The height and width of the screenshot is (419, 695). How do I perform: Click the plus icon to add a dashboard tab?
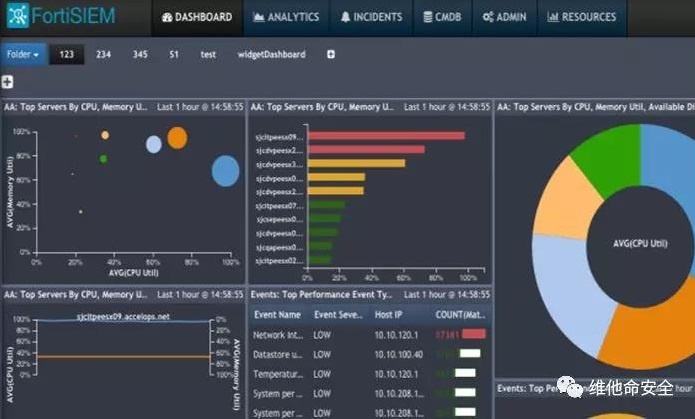tap(331, 54)
